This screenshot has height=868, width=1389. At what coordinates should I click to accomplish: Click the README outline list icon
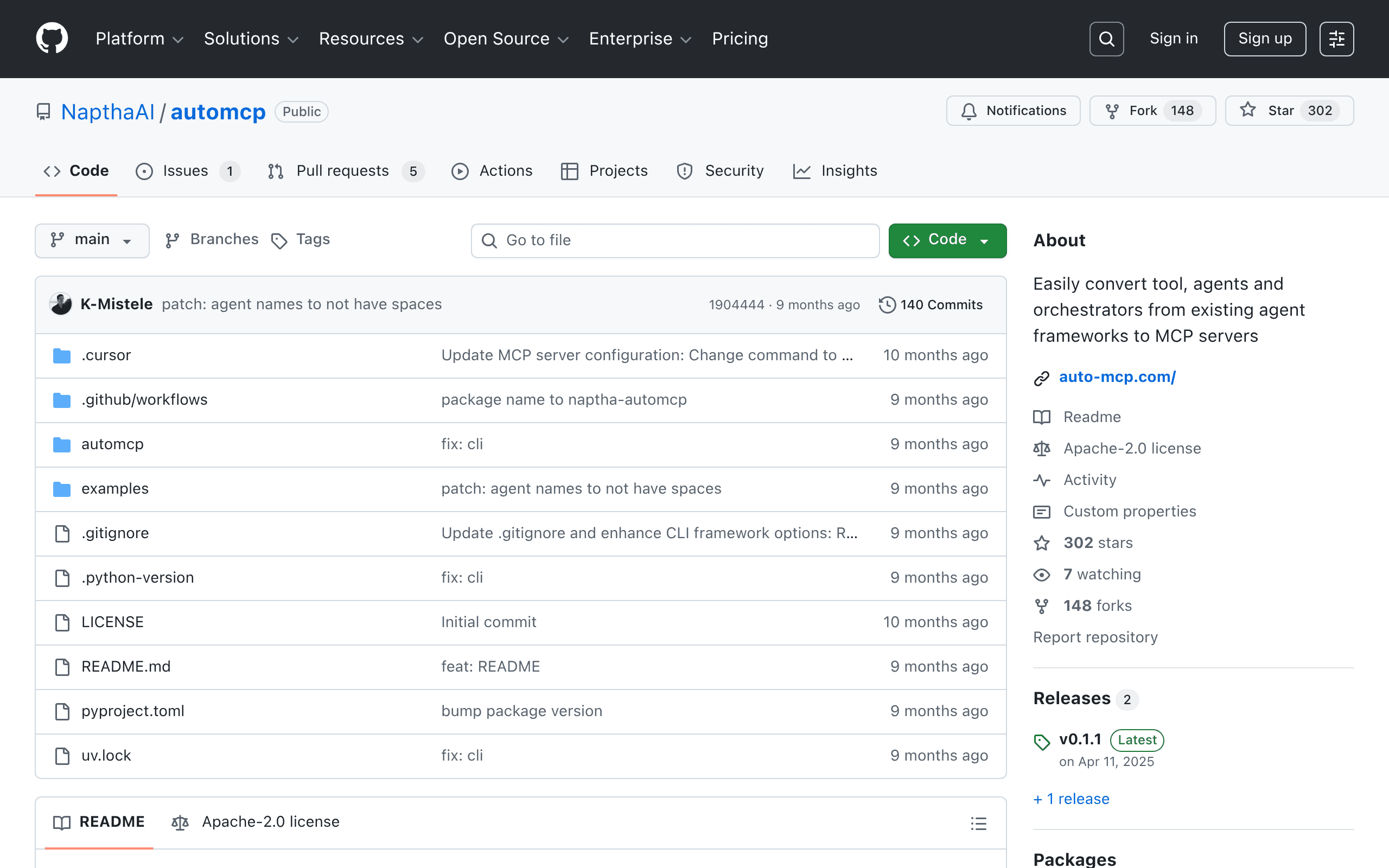tap(979, 823)
